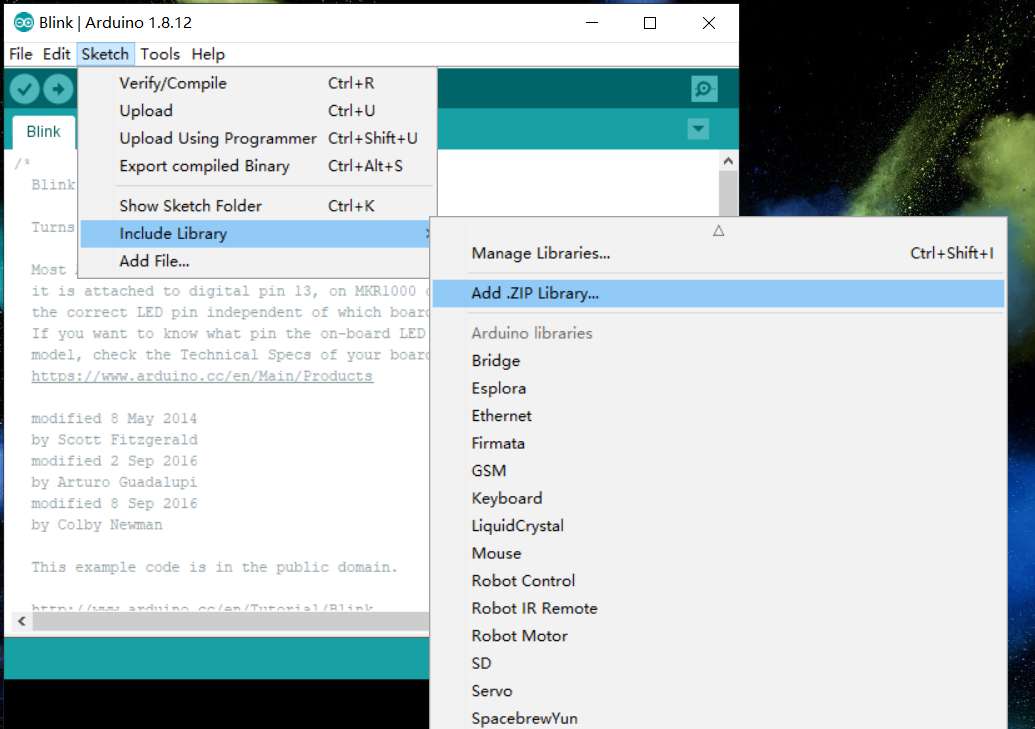Click the horizontal scroll-left arrow
The height and width of the screenshot is (729, 1035).
(x=22, y=621)
